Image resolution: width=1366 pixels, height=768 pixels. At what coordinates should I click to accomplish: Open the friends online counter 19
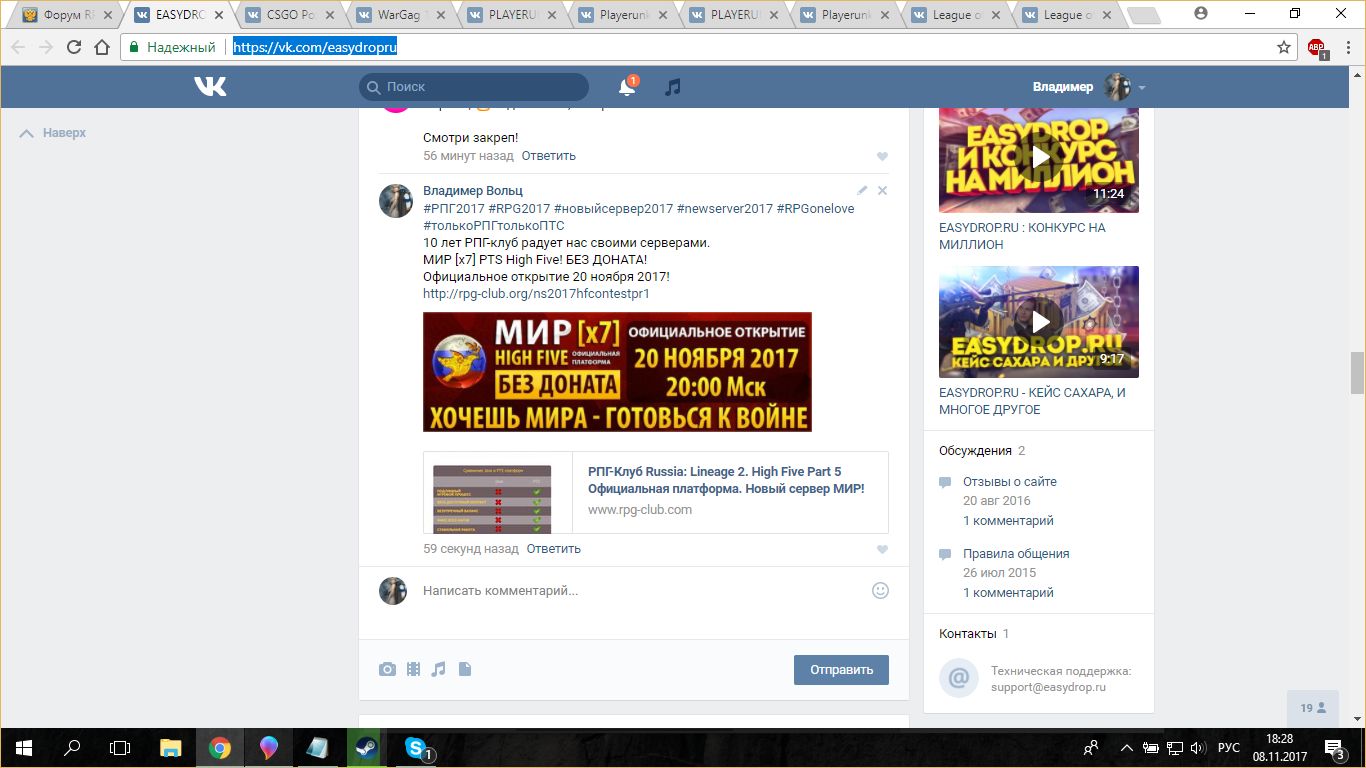1313,708
